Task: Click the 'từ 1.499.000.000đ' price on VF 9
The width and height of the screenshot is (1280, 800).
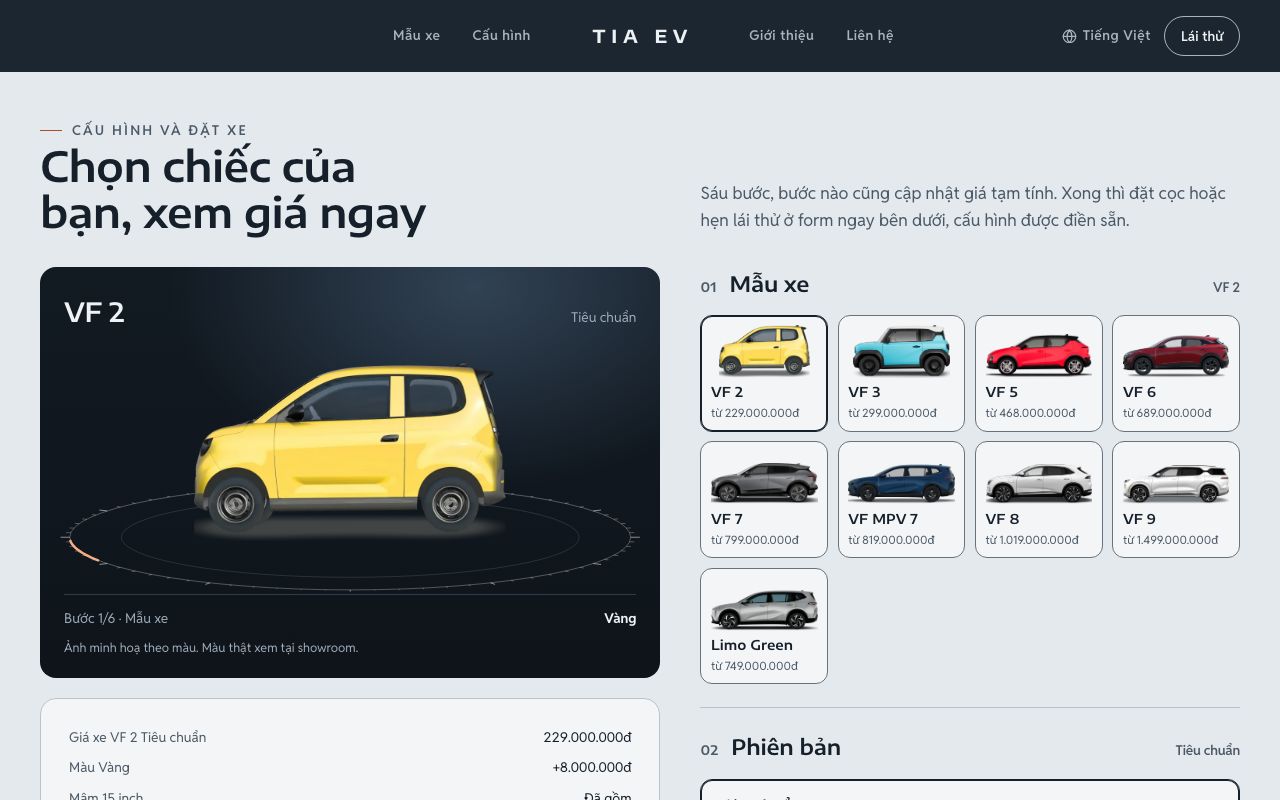Action: click(x=1170, y=540)
